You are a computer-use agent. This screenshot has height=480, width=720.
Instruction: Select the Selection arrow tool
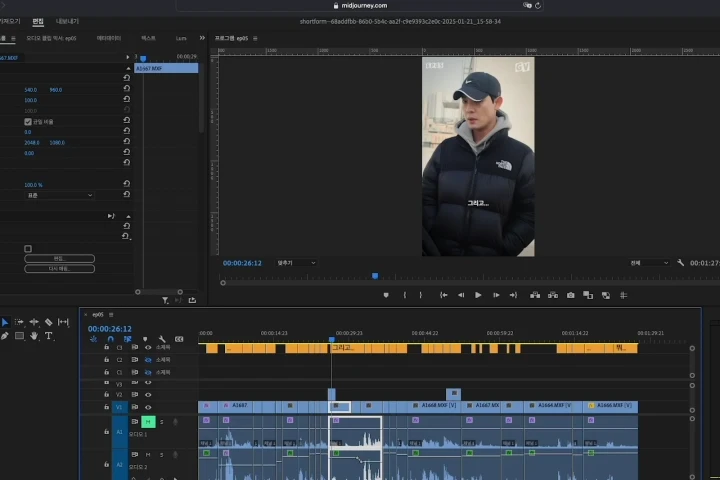(x=5, y=322)
